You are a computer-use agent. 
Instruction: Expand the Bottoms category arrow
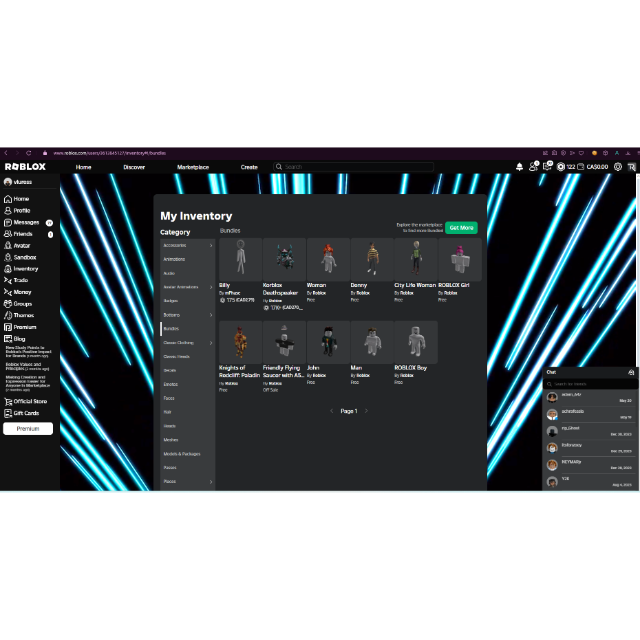tap(211, 315)
